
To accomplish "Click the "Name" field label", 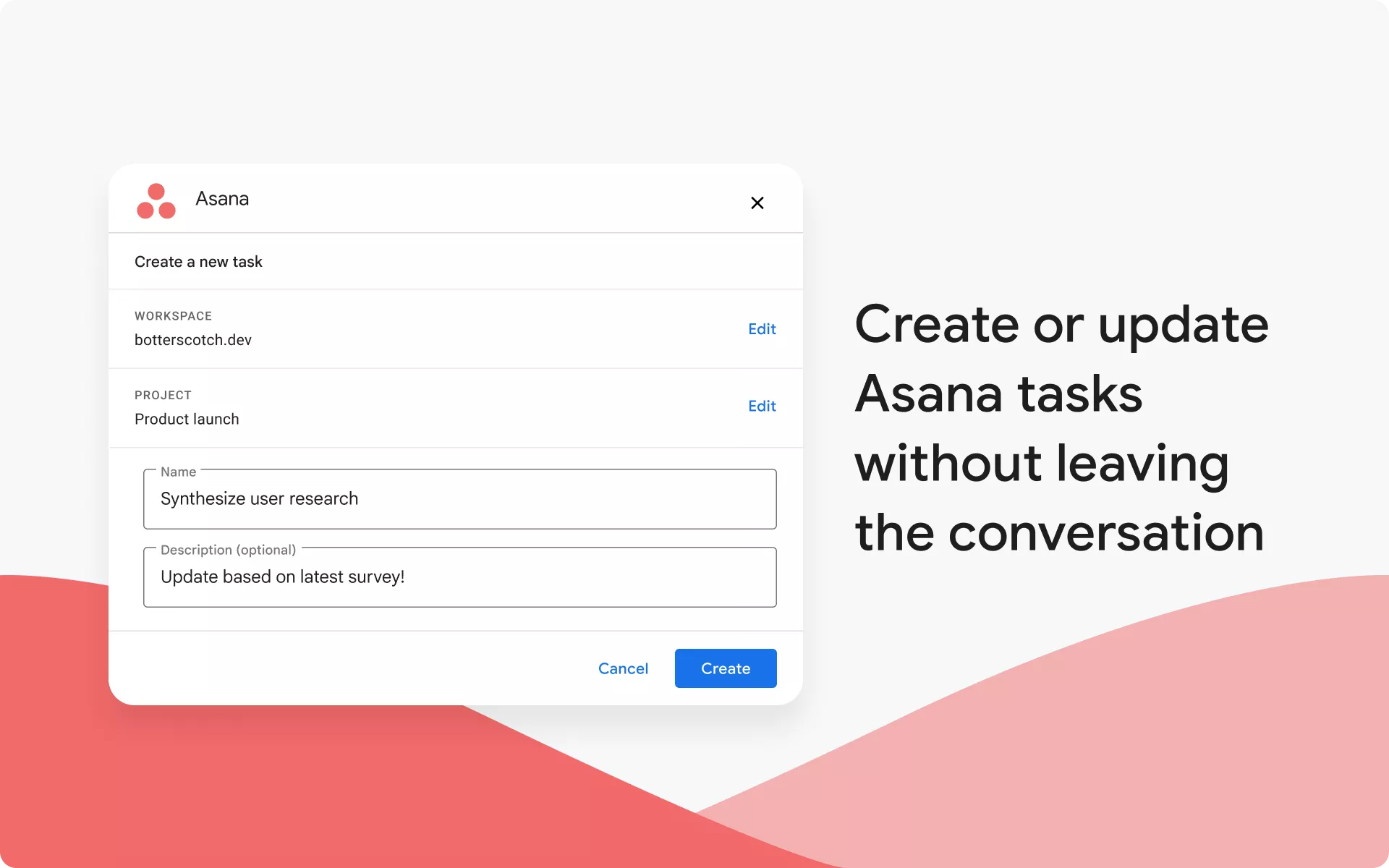I will [178, 472].
